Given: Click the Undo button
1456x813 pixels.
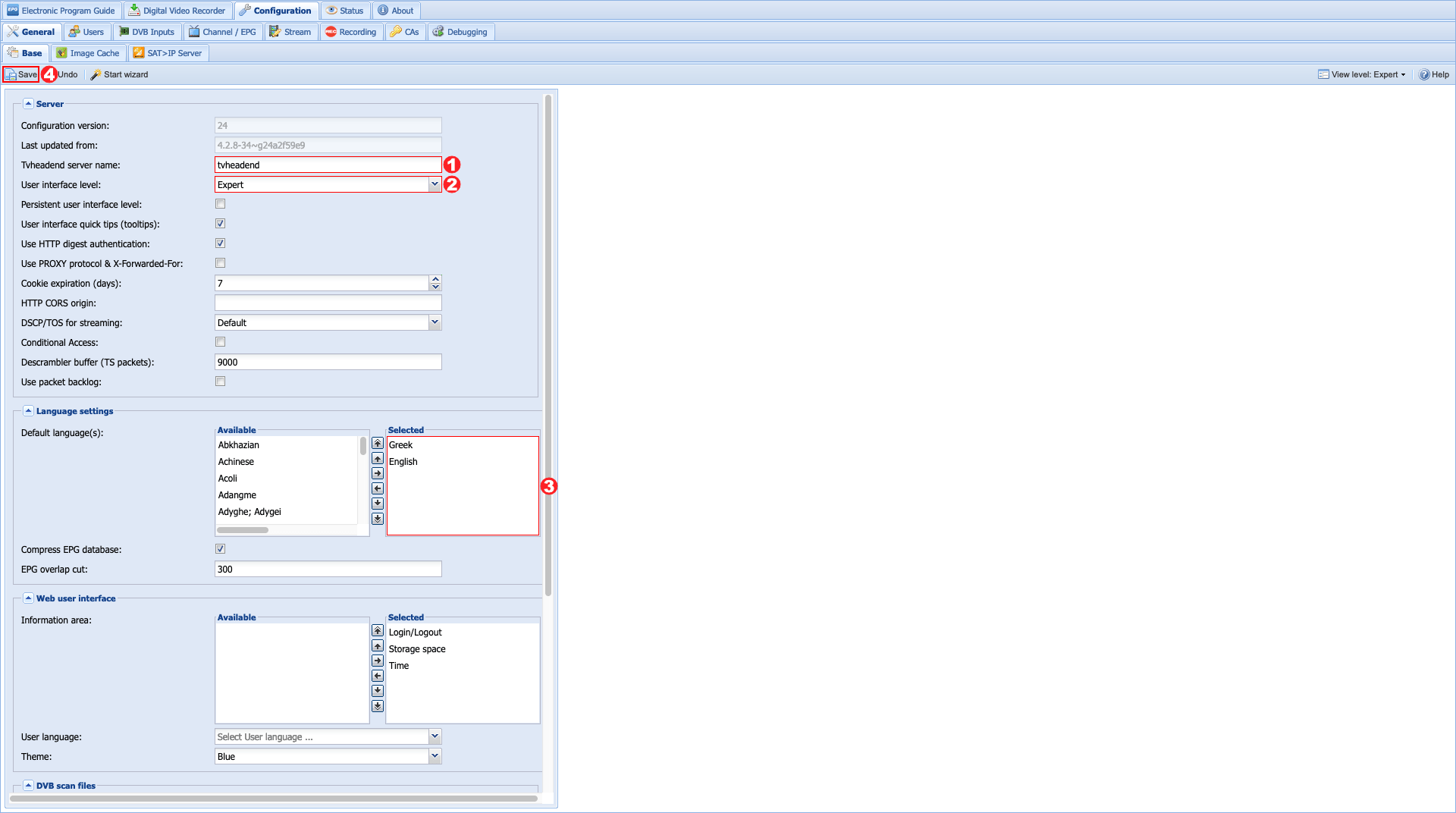Looking at the screenshot, I should tap(67, 74).
